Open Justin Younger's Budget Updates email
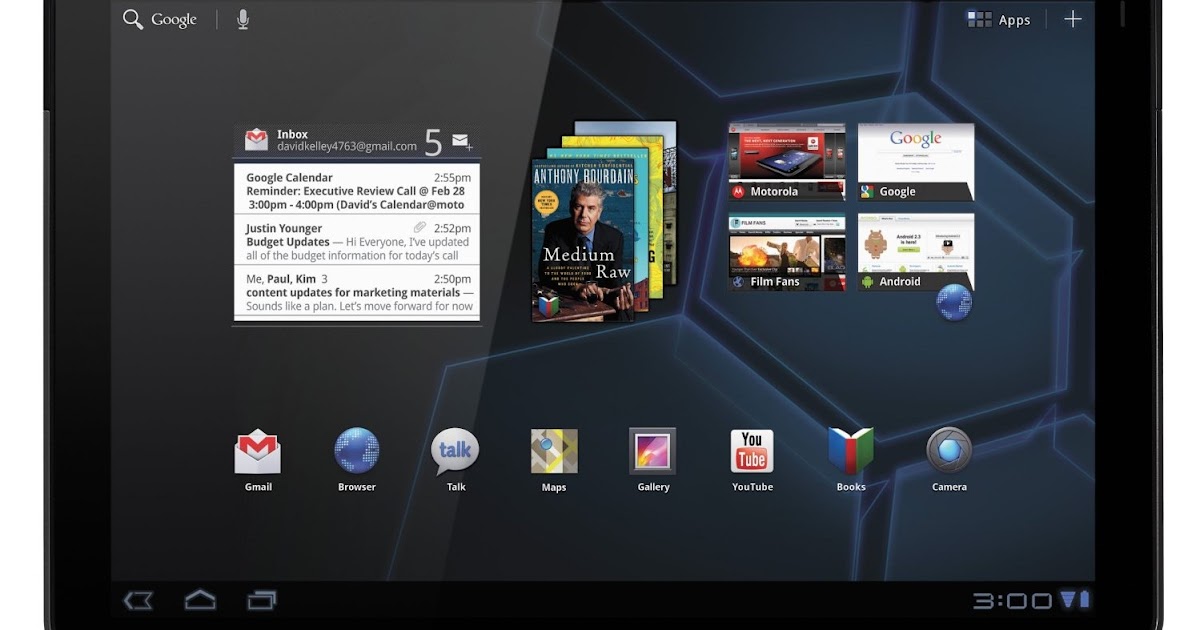The image size is (1200, 630). [x=358, y=241]
